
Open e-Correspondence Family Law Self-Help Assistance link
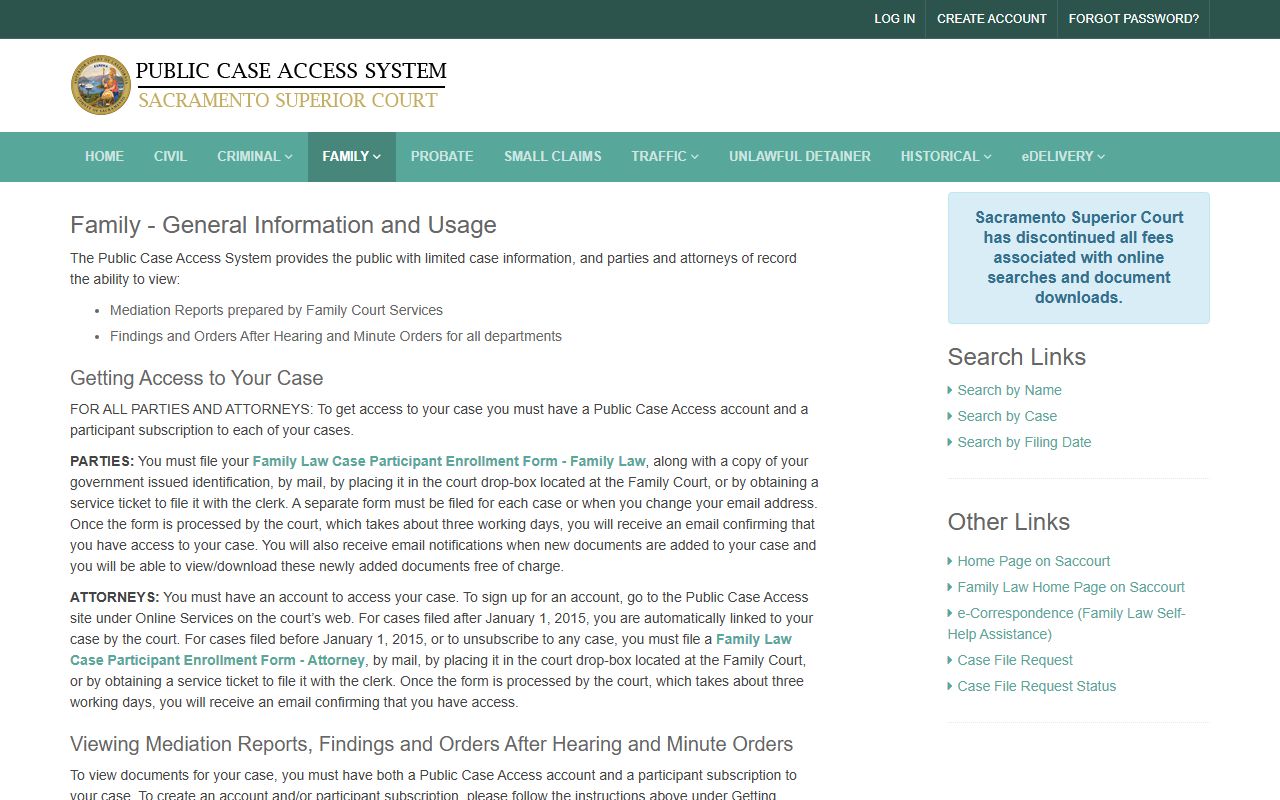pos(1067,624)
